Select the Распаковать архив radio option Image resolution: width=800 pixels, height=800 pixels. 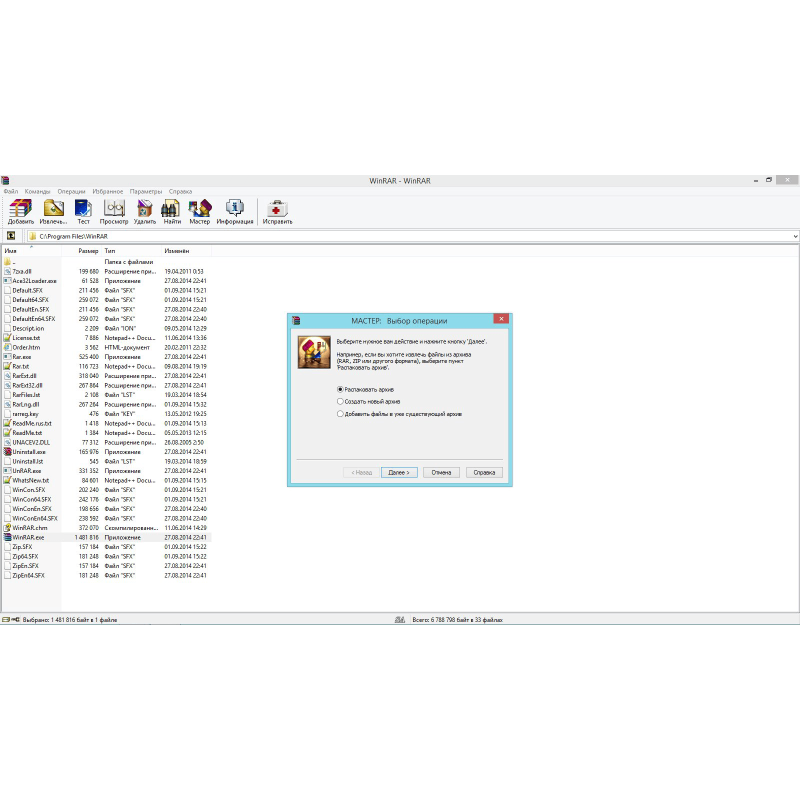340,388
